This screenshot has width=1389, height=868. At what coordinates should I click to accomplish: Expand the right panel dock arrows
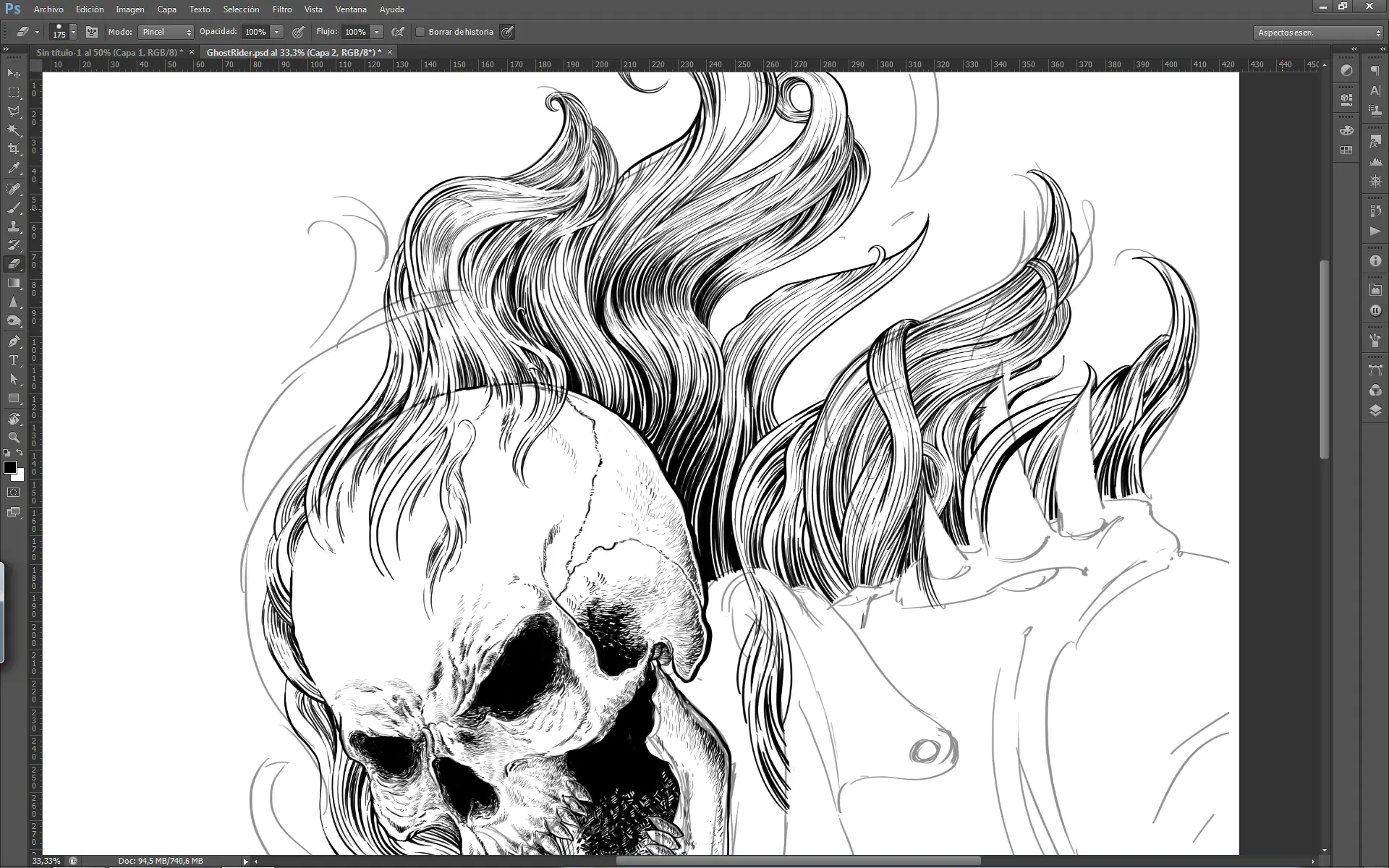click(1383, 49)
